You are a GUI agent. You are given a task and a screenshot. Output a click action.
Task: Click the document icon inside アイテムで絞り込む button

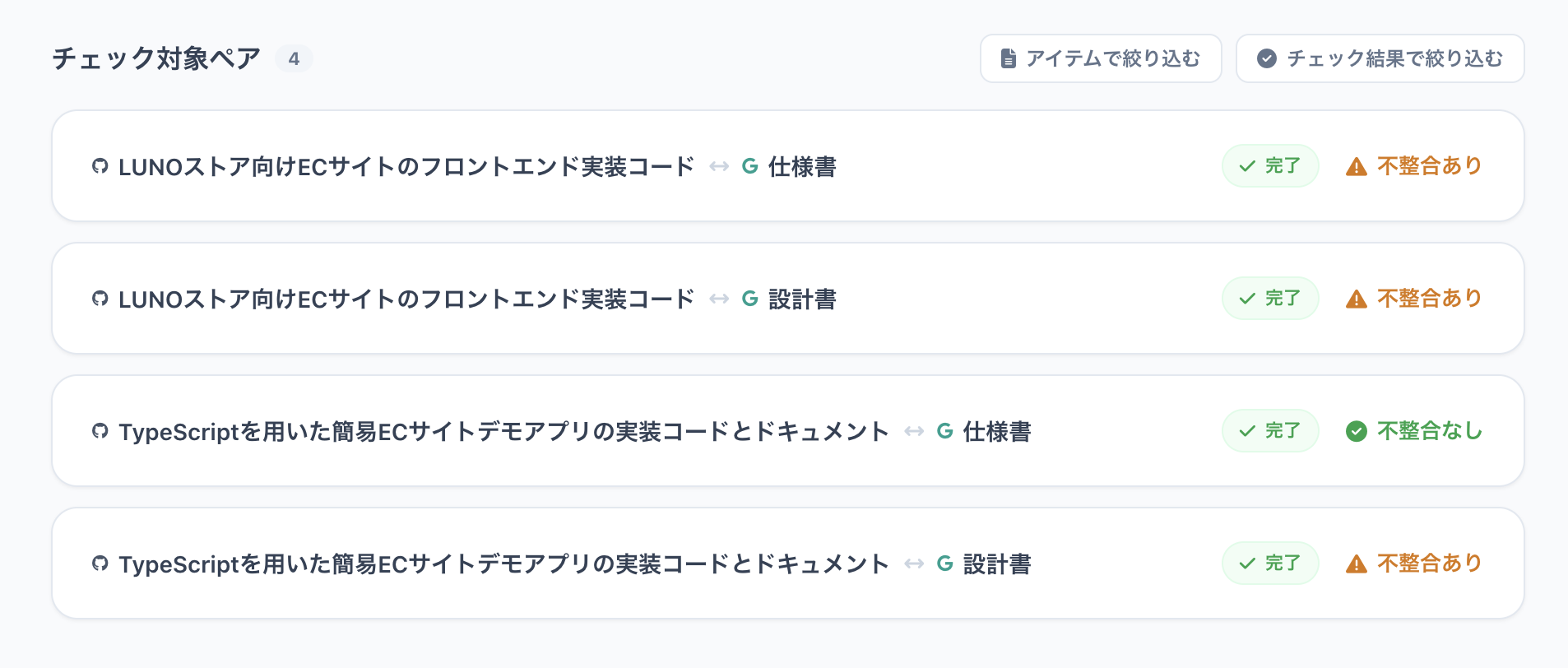coord(1008,58)
